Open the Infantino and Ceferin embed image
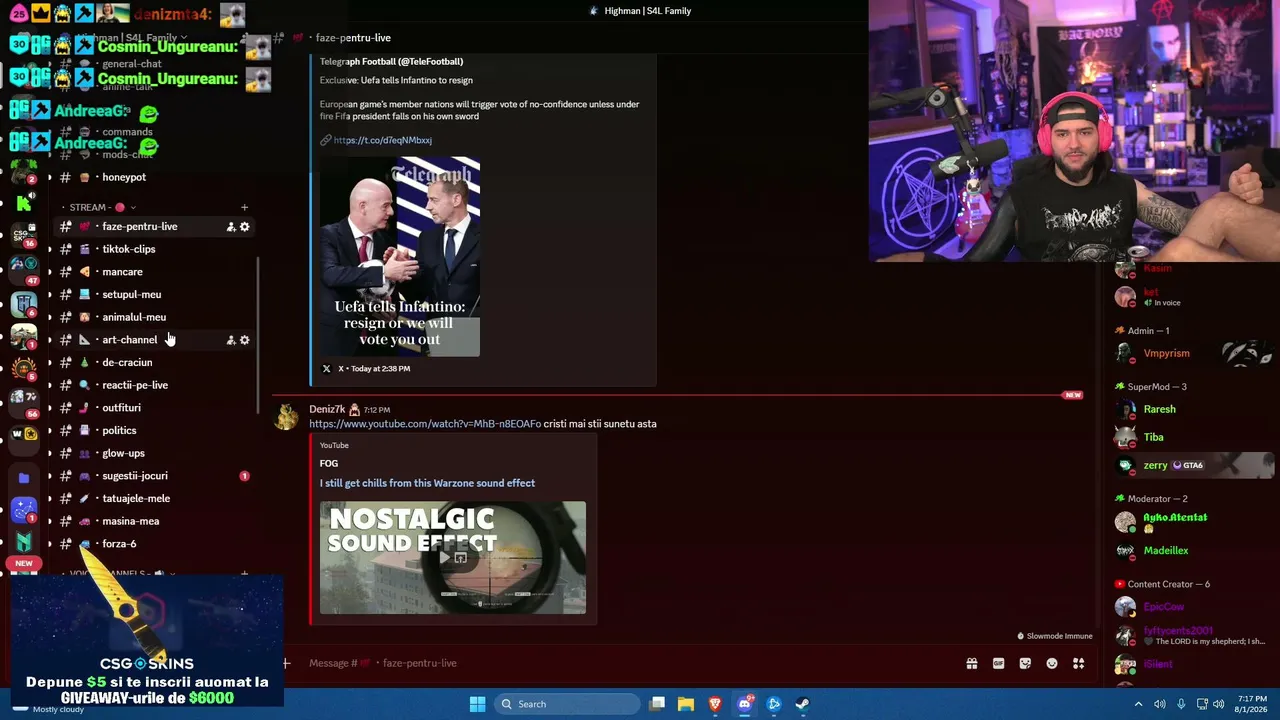 coord(400,257)
